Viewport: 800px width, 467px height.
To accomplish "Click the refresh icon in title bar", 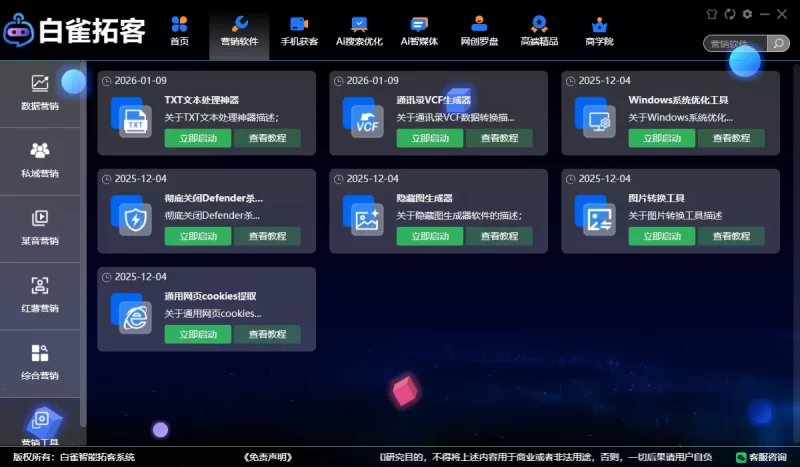I will click(x=730, y=14).
